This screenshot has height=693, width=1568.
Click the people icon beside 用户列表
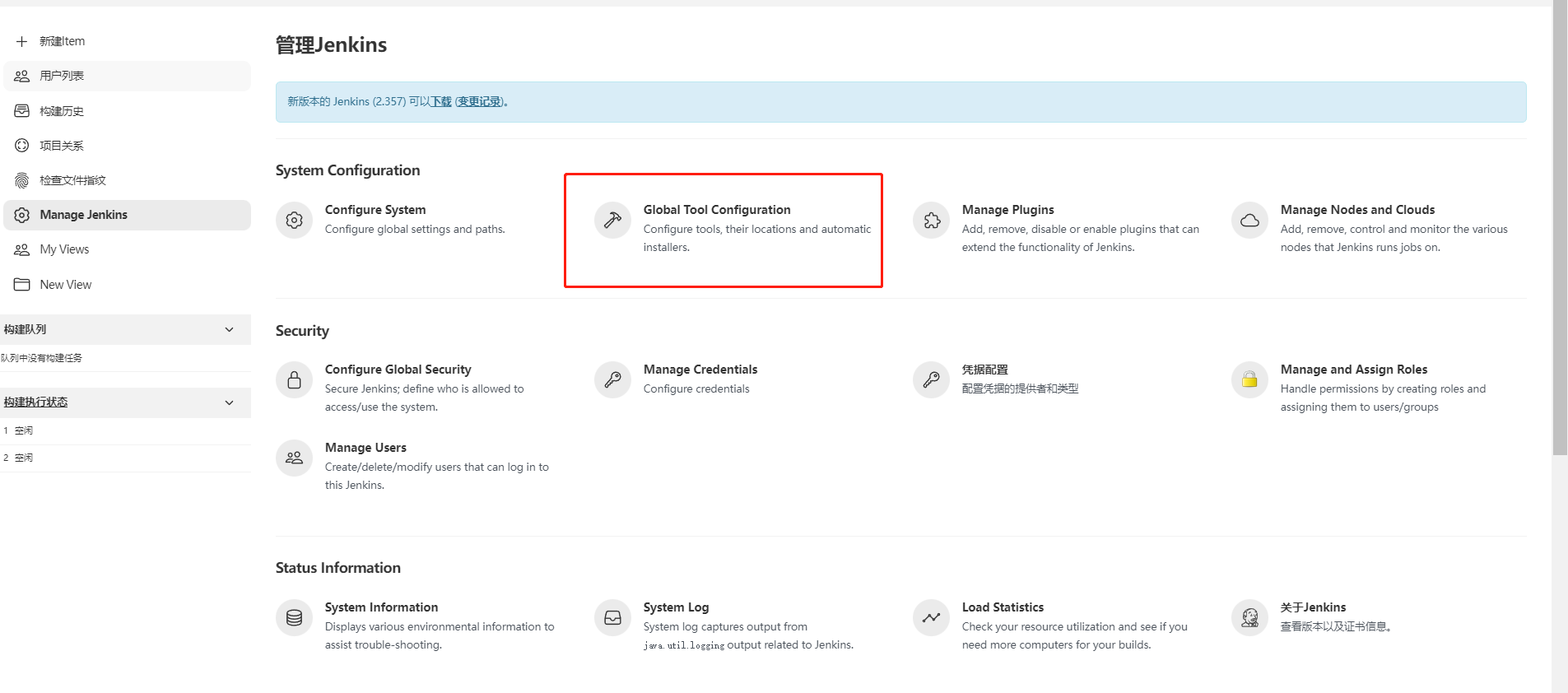tap(22, 76)
